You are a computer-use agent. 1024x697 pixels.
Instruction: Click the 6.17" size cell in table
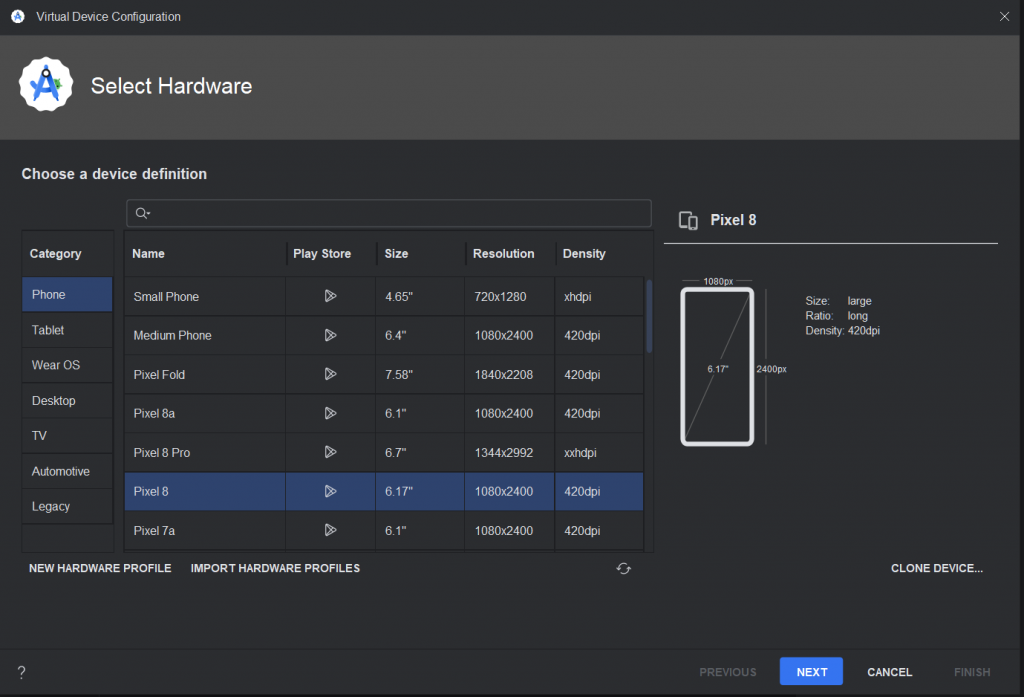tap(420, 491)
